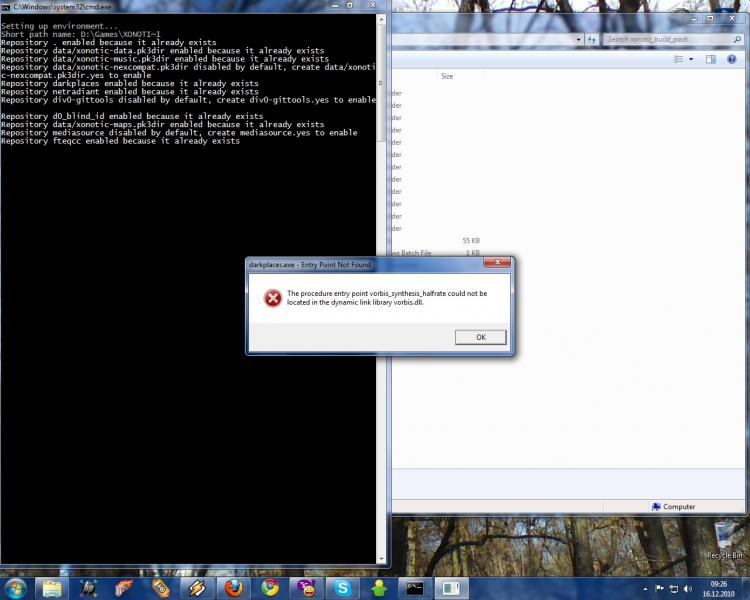Open the Recycle Bin on the desktop

tap(724, 541)
